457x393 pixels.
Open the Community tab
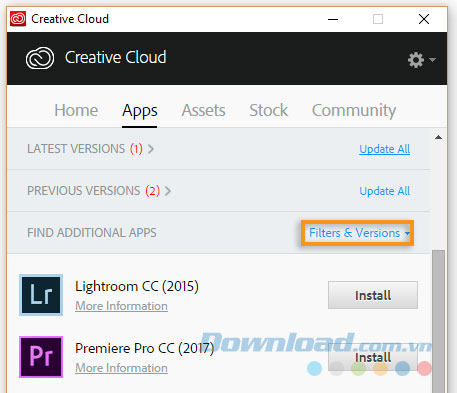354,111
